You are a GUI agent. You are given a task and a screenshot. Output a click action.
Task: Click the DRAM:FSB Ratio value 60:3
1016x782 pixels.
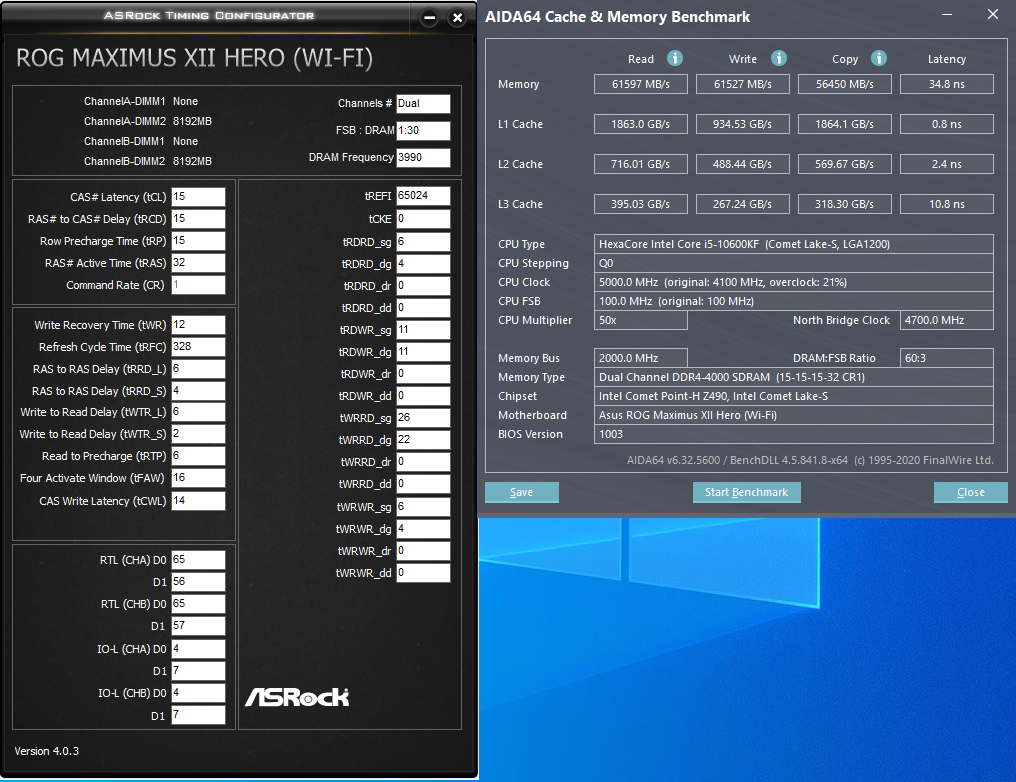click(x=947, y=358)
